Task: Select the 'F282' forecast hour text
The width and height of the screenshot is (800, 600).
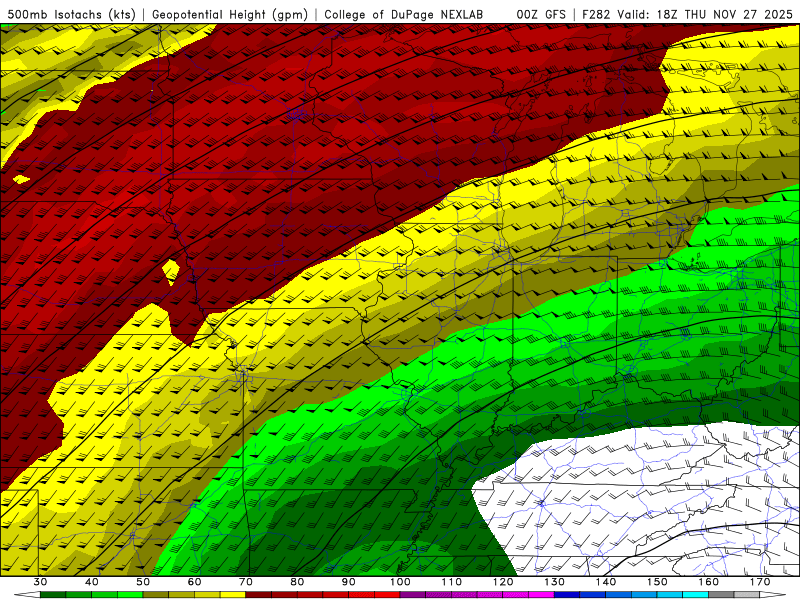Action: click(596, 15)
